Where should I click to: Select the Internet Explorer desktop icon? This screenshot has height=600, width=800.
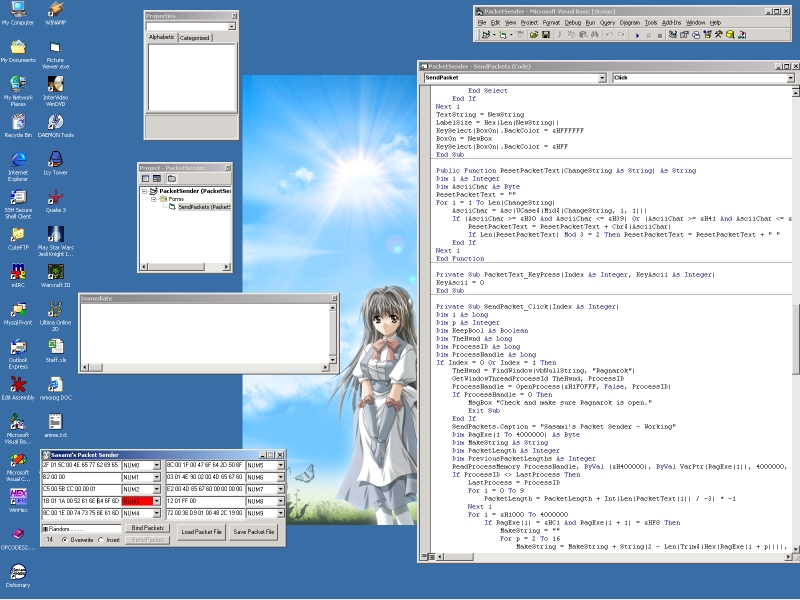click(x=18, y=166)
